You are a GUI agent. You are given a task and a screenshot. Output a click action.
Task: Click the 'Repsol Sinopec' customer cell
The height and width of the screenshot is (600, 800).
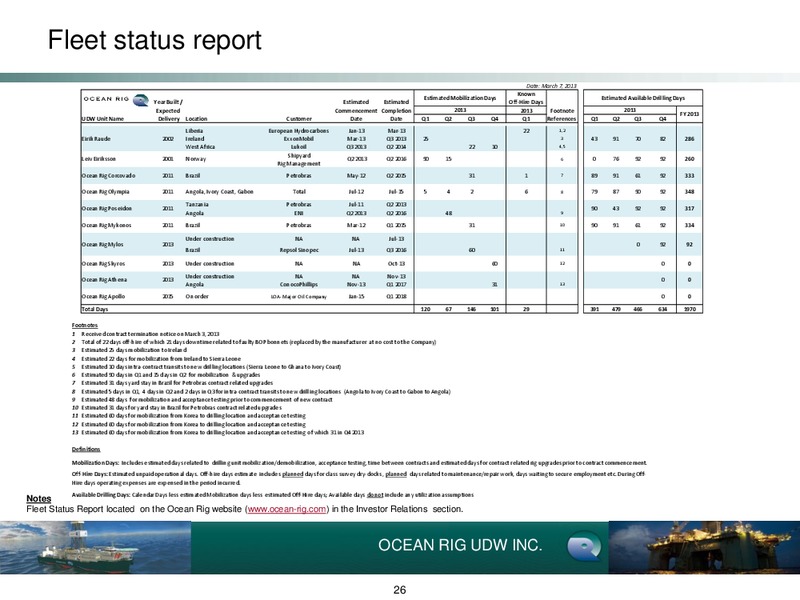tap(299, 250)
